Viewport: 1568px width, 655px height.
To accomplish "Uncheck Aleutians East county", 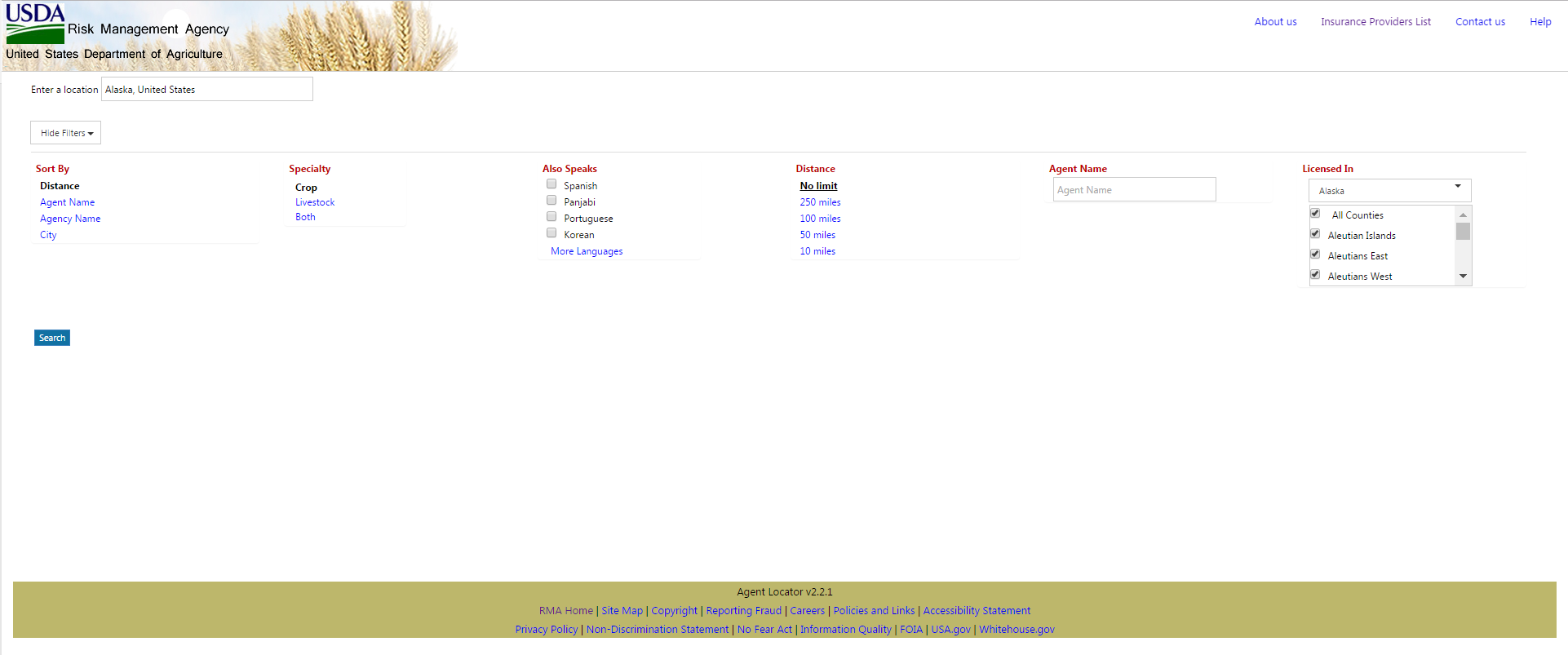I will point(1315,254).
